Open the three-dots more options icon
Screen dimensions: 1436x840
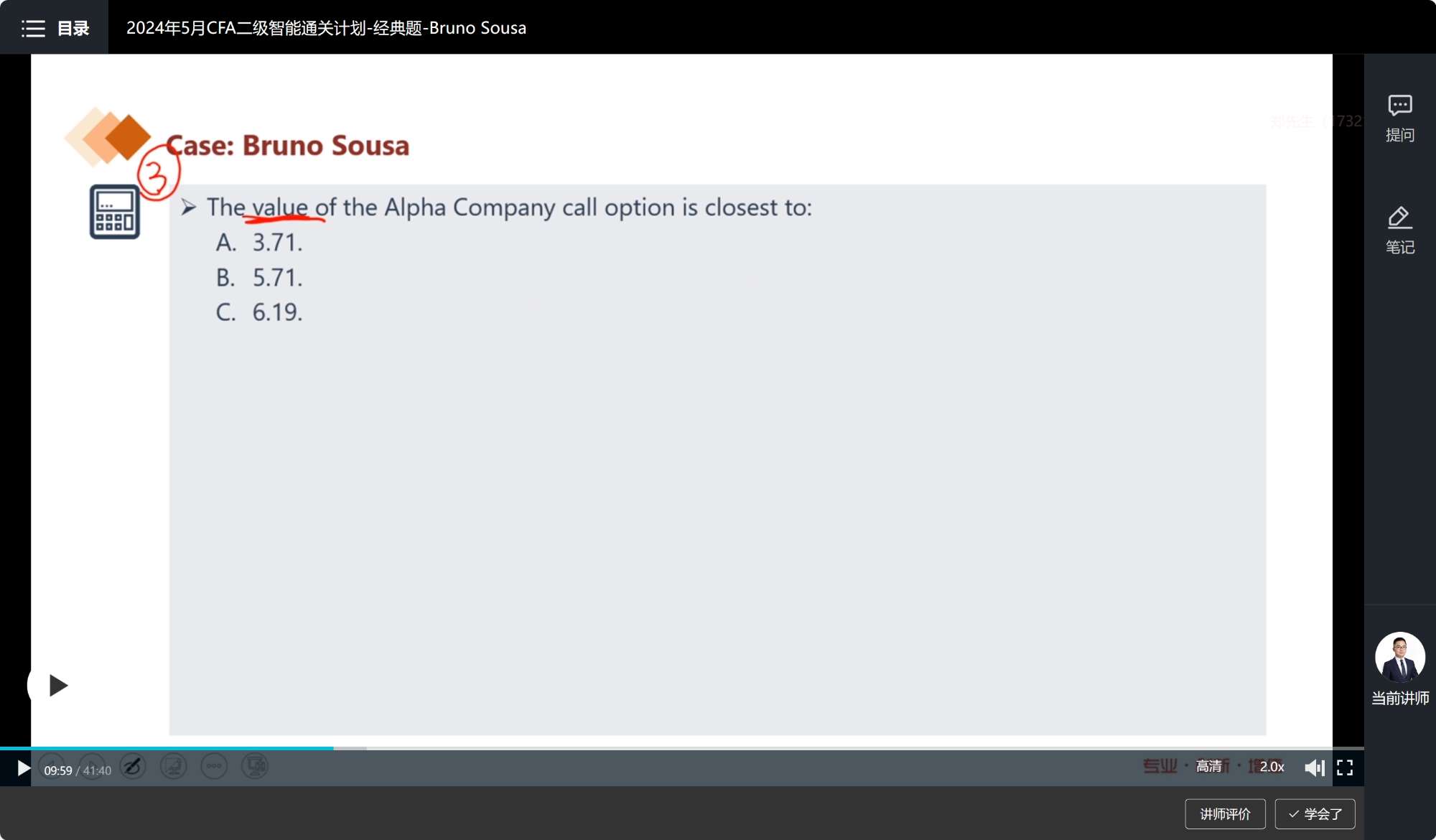pyautogui.click(x=214, y=767)
